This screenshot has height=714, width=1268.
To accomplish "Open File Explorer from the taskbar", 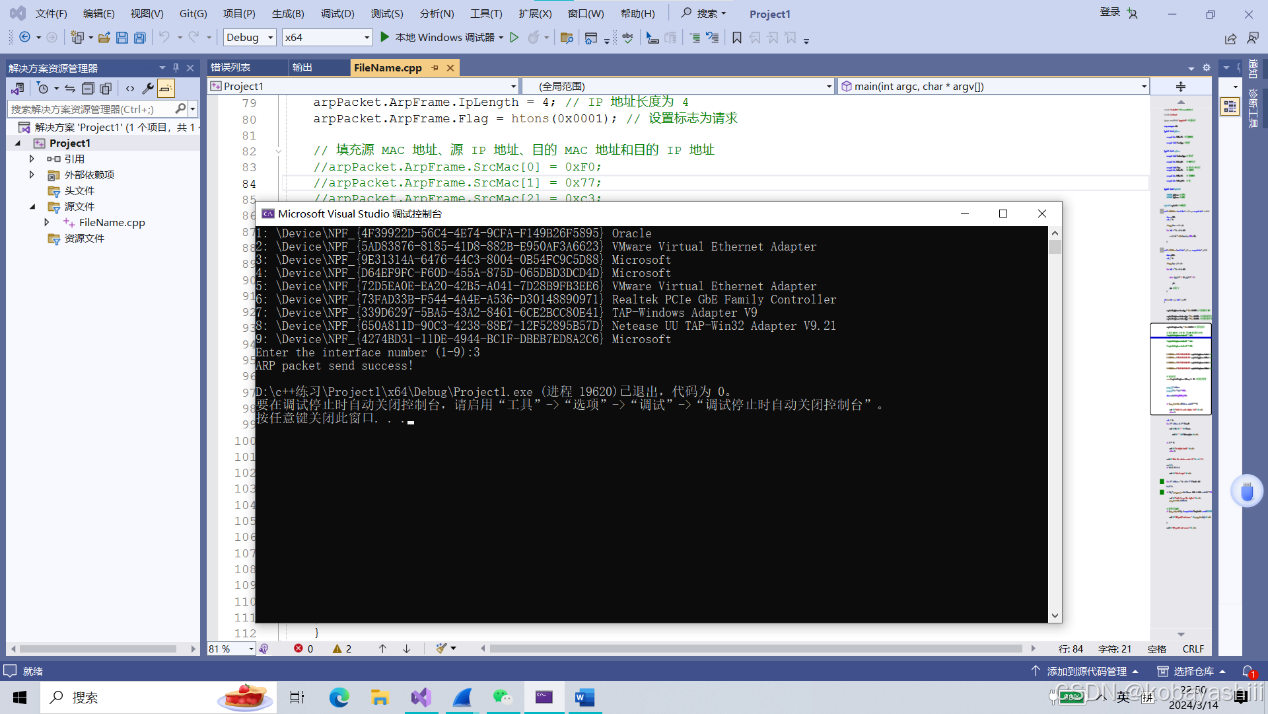I will tap(379, 697).
